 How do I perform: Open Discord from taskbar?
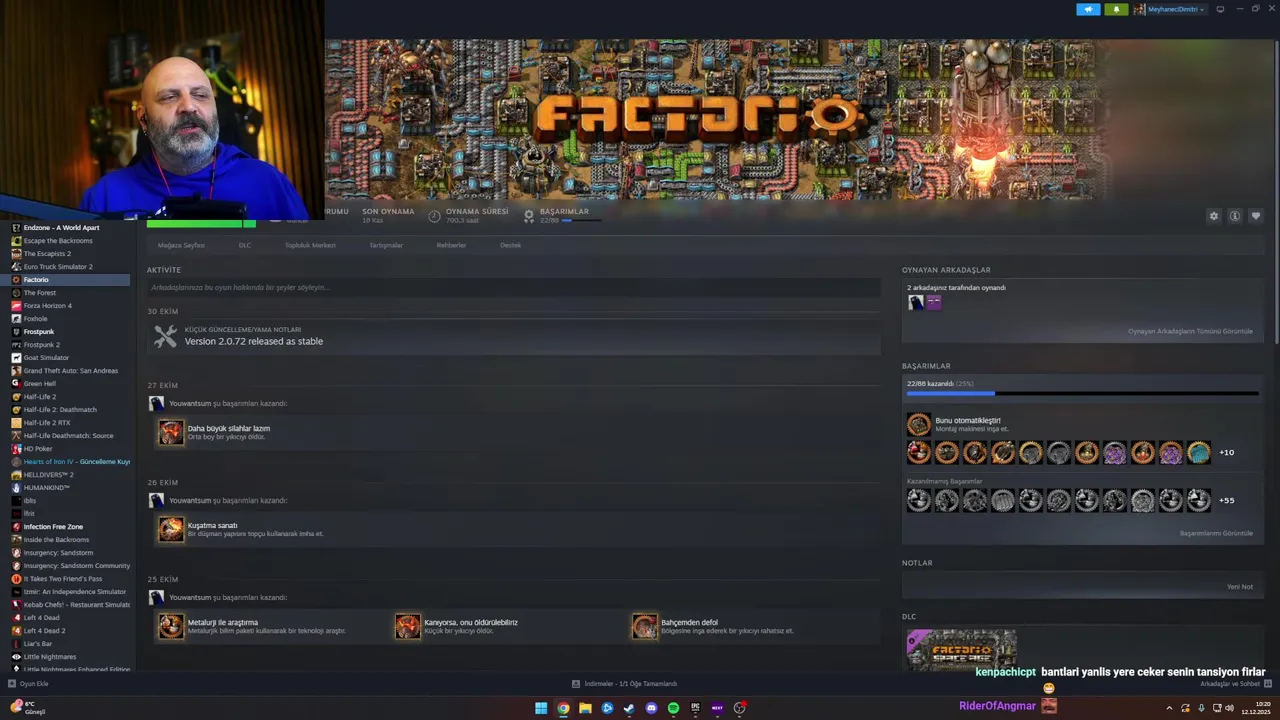[x=651, y=708]
